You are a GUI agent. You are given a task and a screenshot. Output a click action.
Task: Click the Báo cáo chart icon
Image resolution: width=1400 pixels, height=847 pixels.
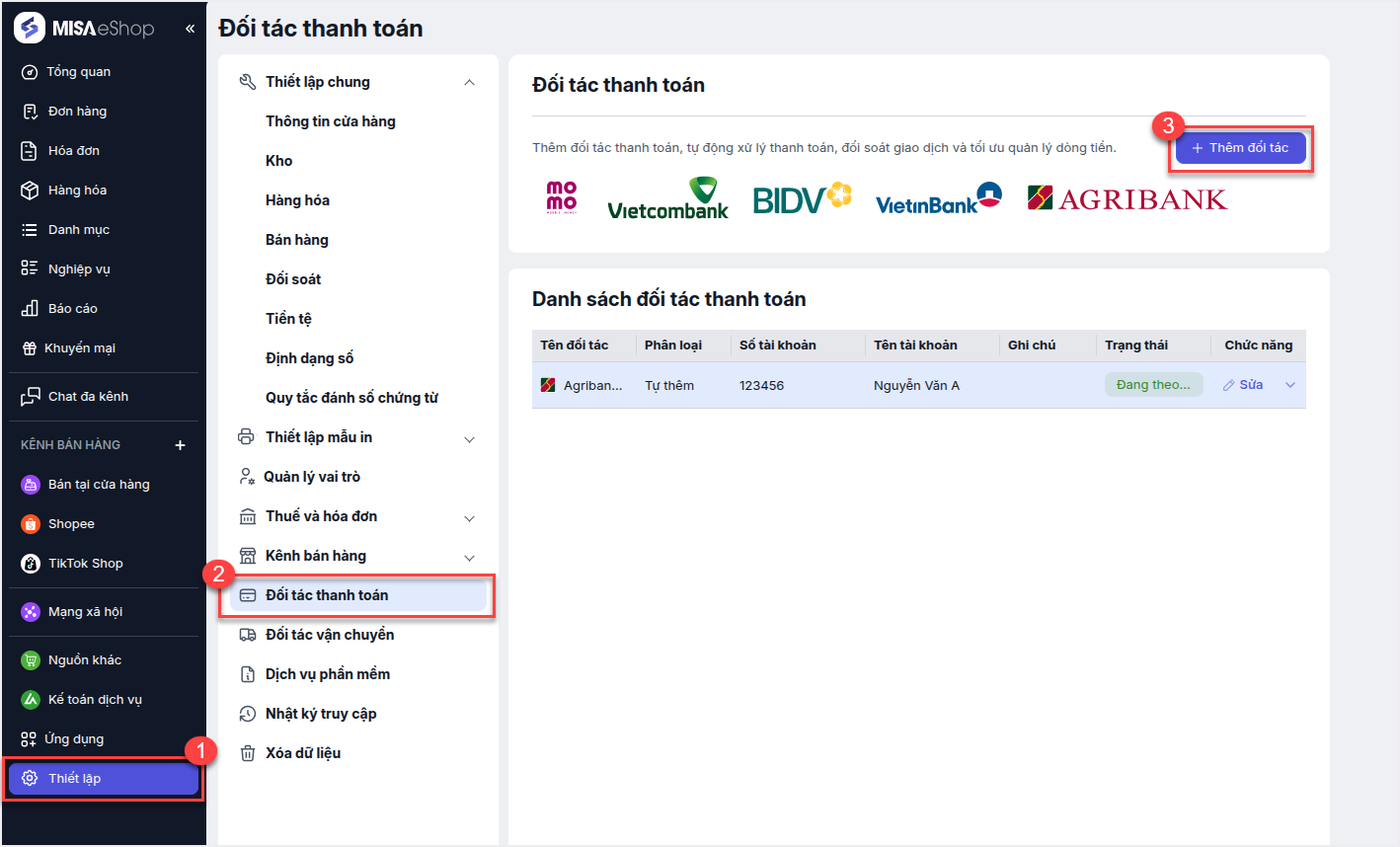[30, 309]
